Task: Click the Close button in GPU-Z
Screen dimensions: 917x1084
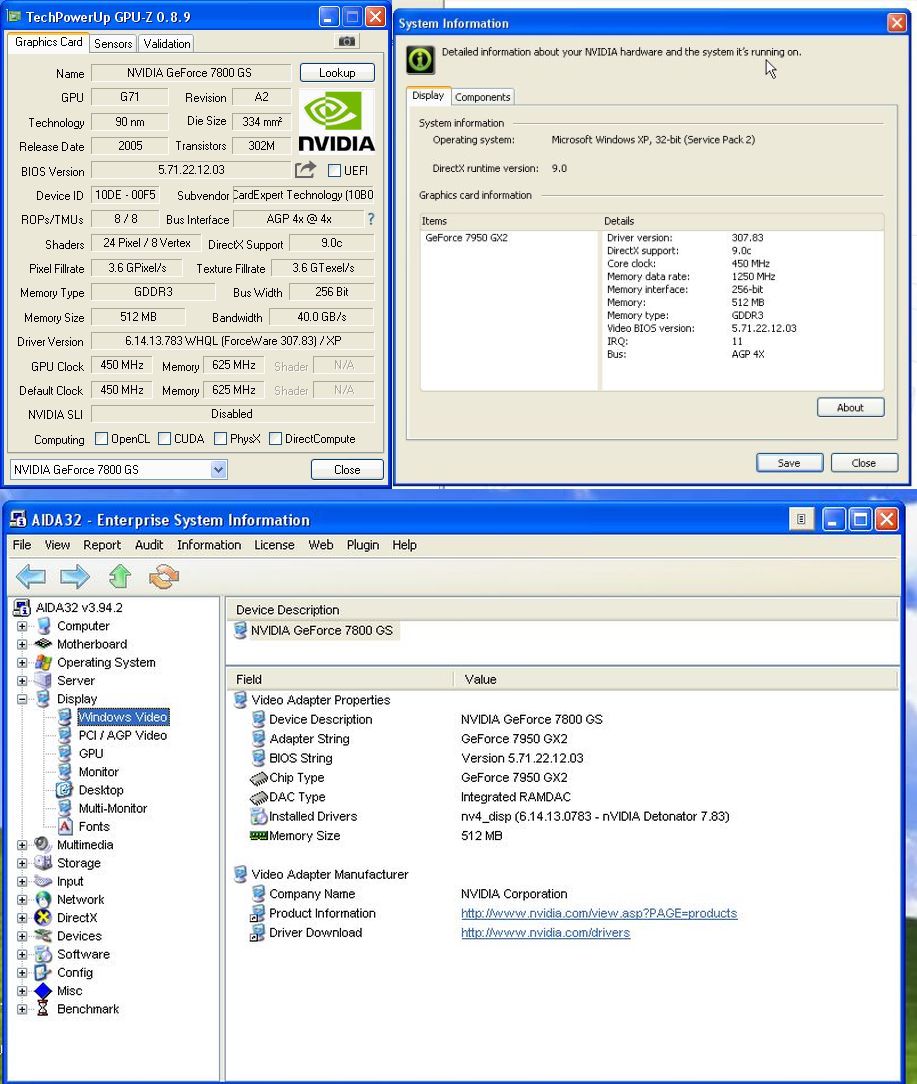Action: click(x=347, y=470)
